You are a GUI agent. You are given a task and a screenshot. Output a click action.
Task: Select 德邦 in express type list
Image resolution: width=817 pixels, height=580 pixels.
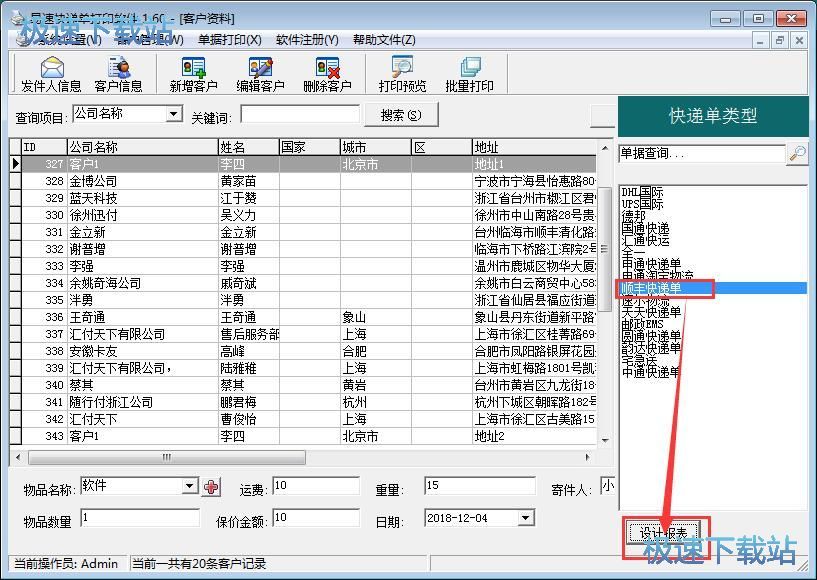(634, 216)
